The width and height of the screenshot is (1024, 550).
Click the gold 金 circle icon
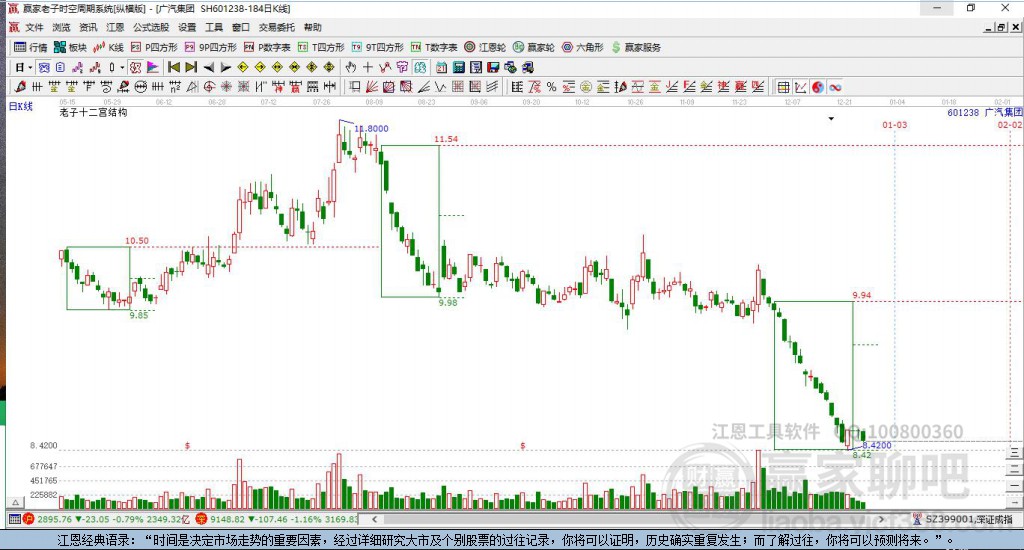point(586,87)
